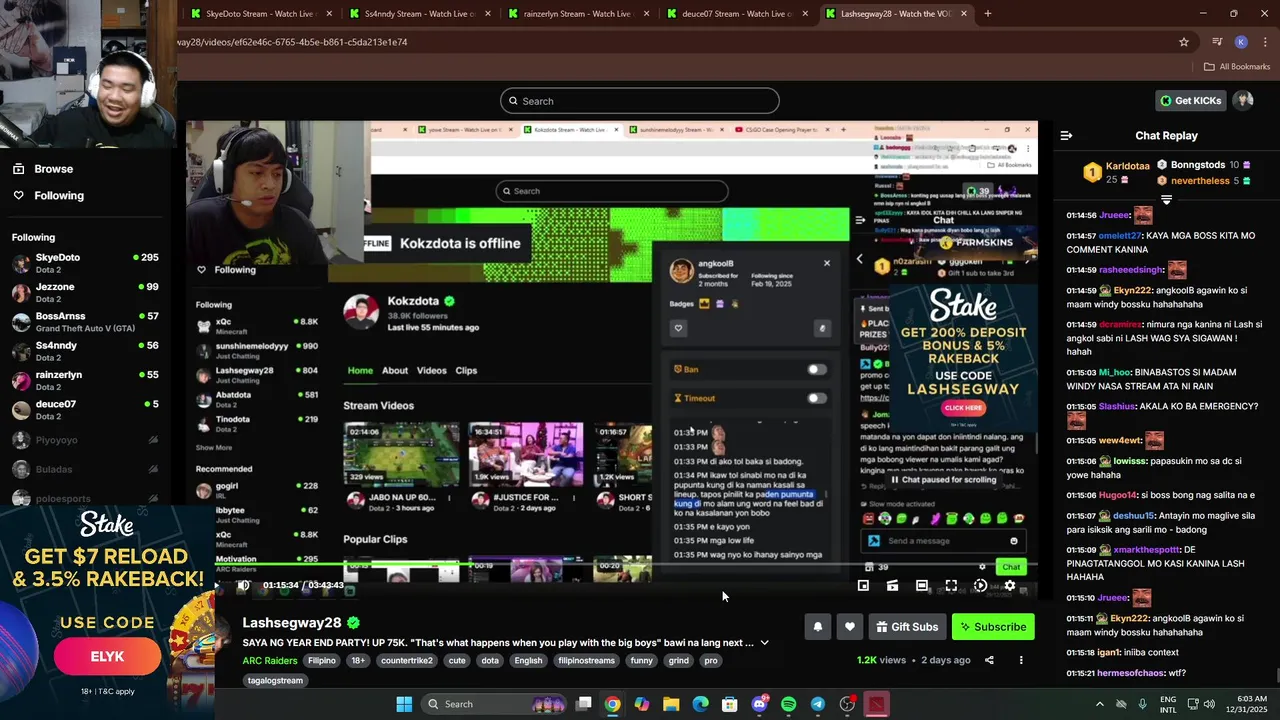Open volume control in system tray
1280x720 pixels.
click(x=1209, y=704)
